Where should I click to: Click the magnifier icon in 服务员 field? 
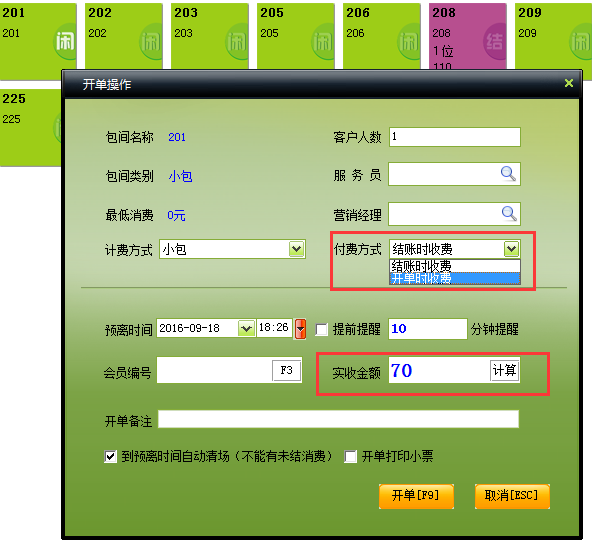tap(508, 174)
